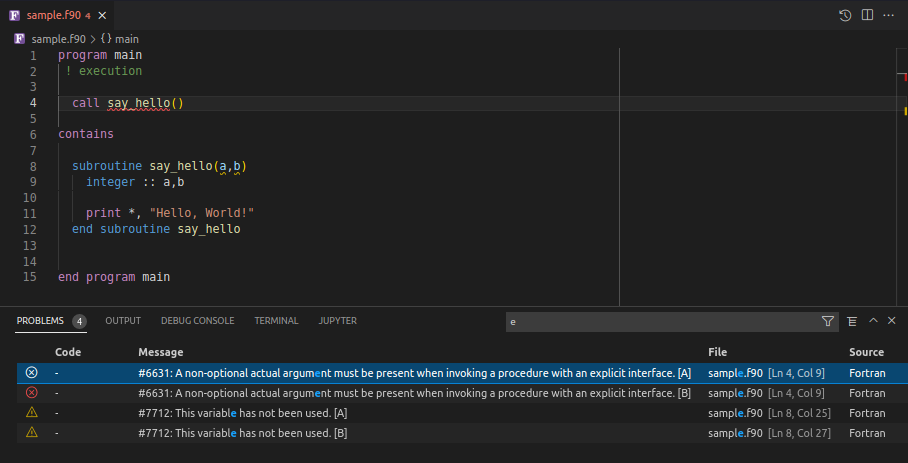
Task: Click argument "b" in subroutine signature line 8
Action: click(x=237, y=167)
